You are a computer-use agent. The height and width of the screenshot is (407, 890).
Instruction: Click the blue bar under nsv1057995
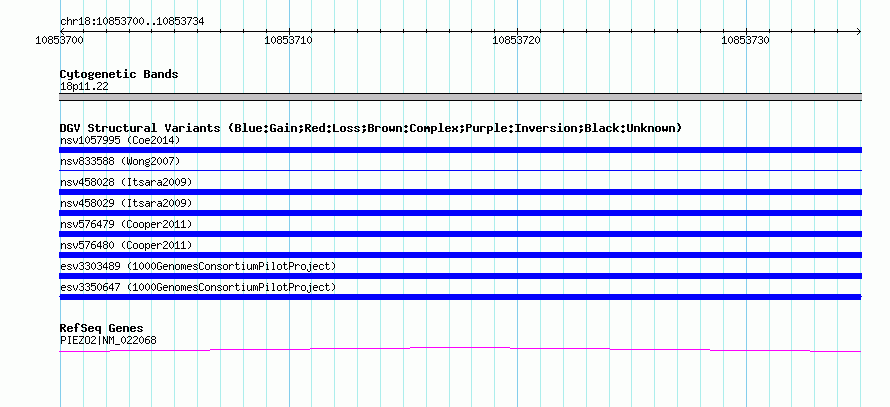460,150
